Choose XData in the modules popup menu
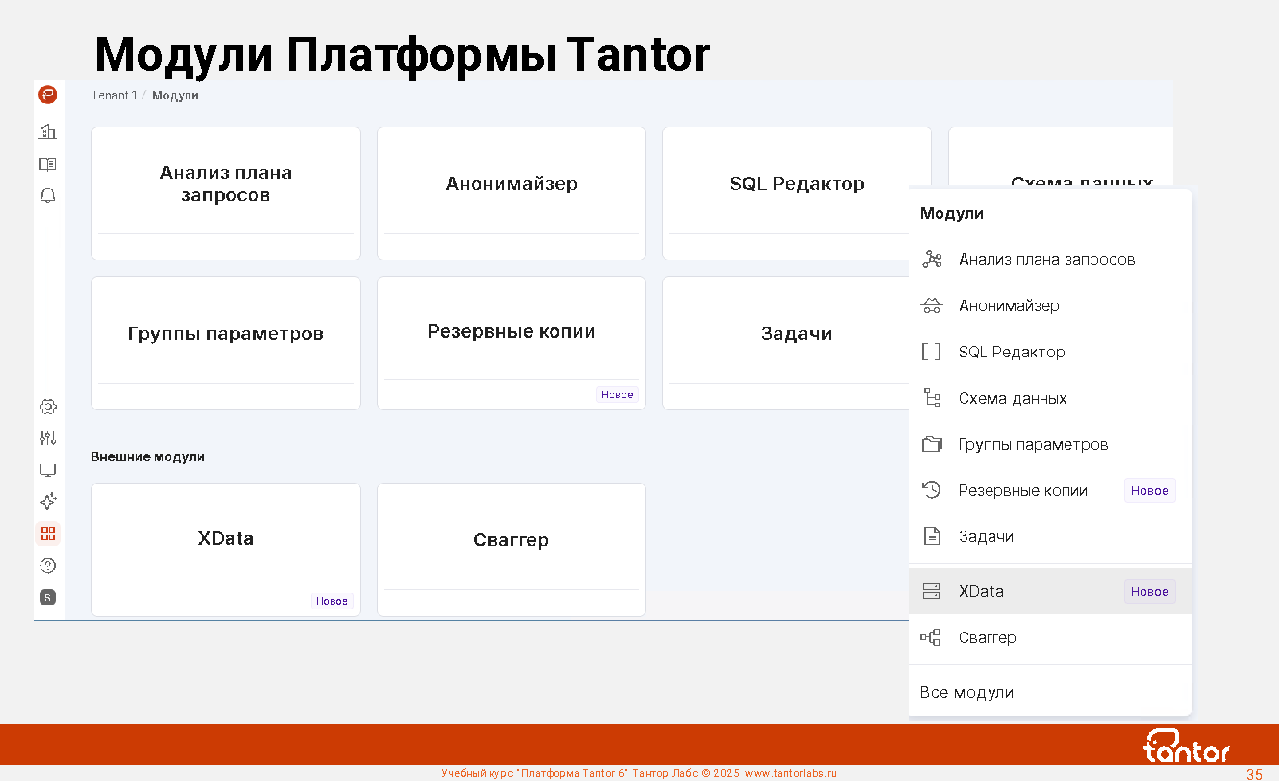1279x781 pixels. tap(981, 591)
